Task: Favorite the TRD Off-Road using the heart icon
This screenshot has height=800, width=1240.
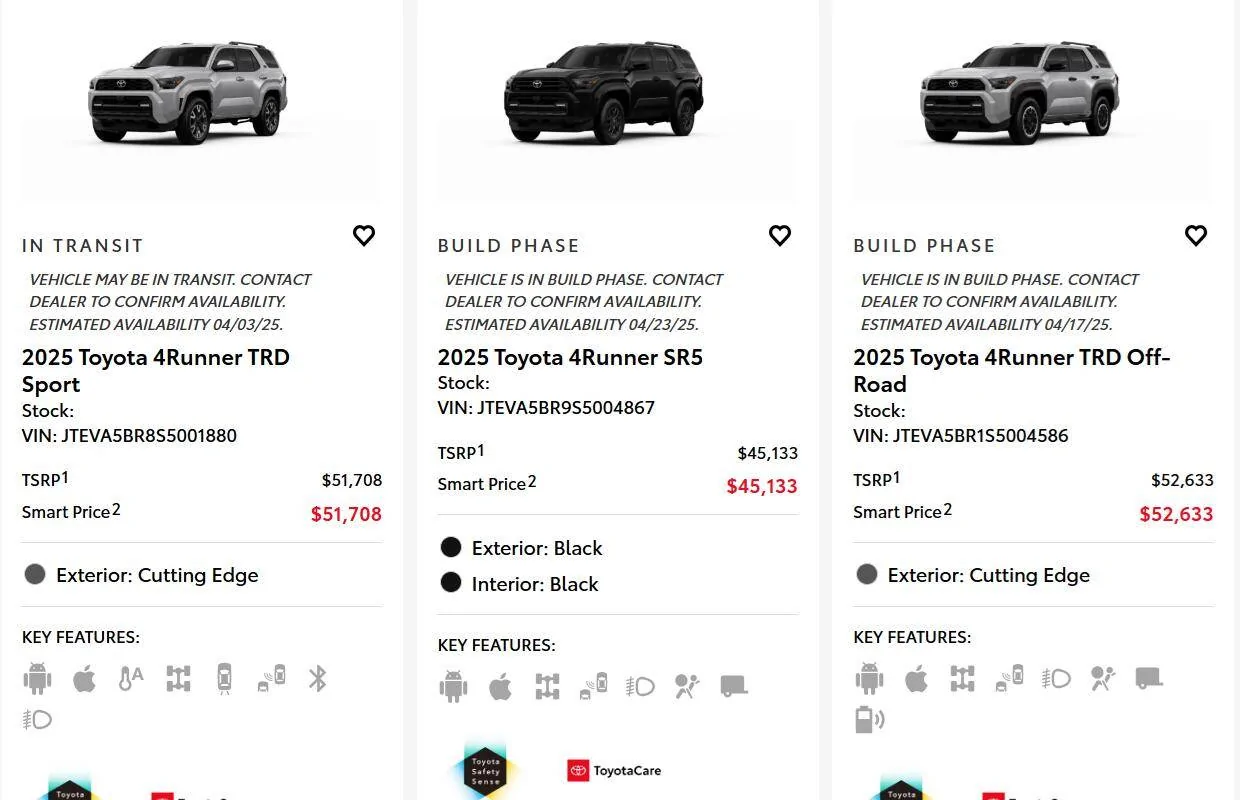Action: click(x=1195, y=235)
